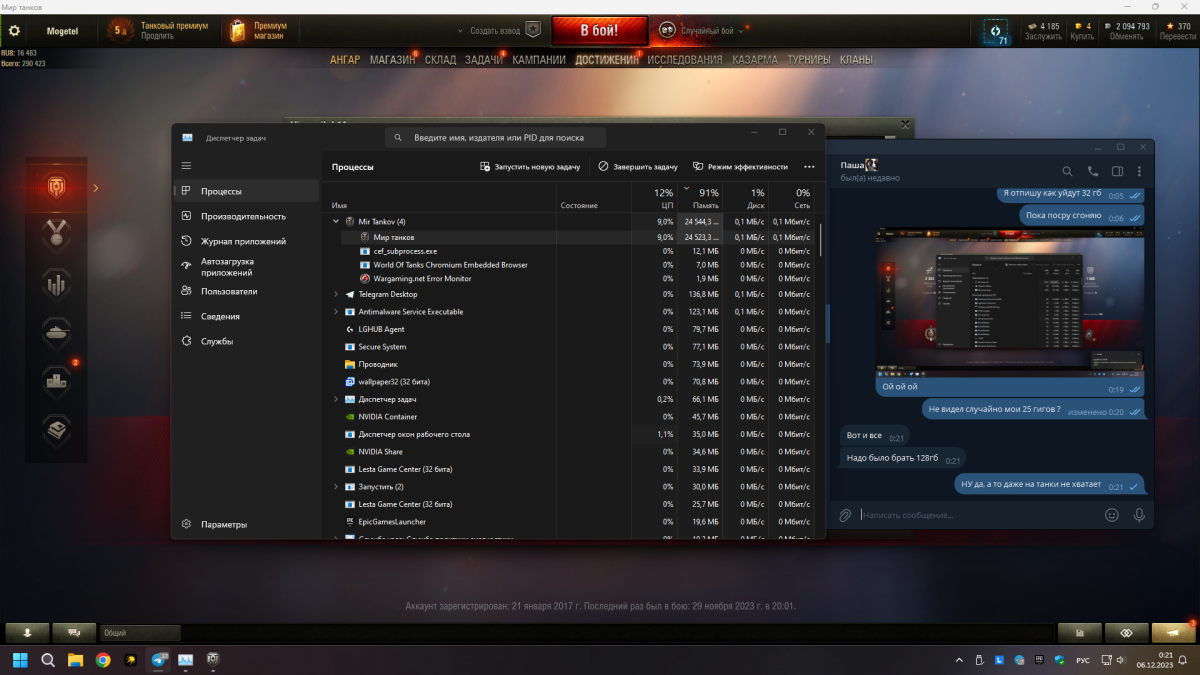This screenshot has width=1200, height=675.
Task: Open Chrome from the Windows taskbar
Action: point(103,660)
